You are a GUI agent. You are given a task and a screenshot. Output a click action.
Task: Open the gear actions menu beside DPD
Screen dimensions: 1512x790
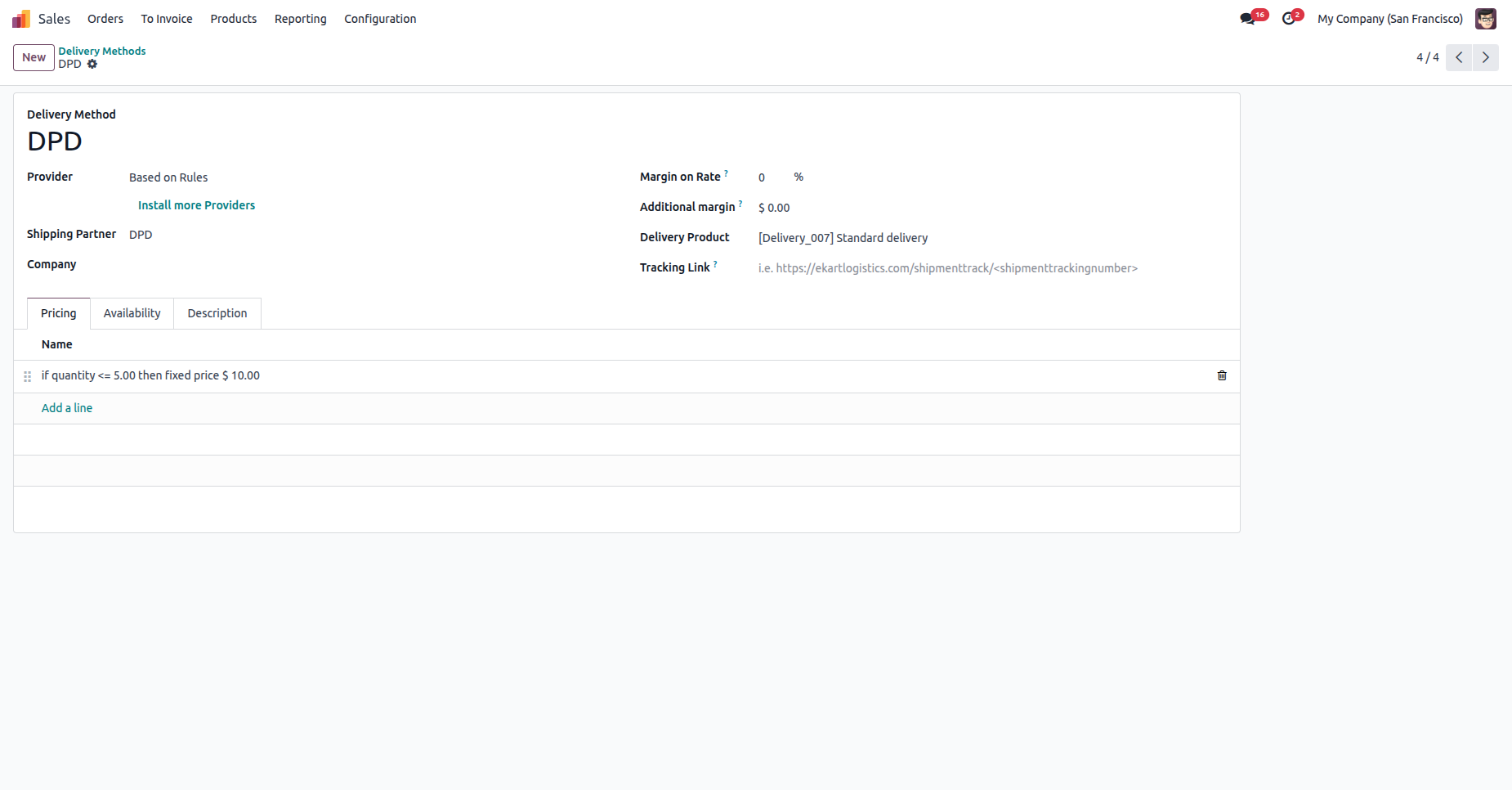click(92, 64)
